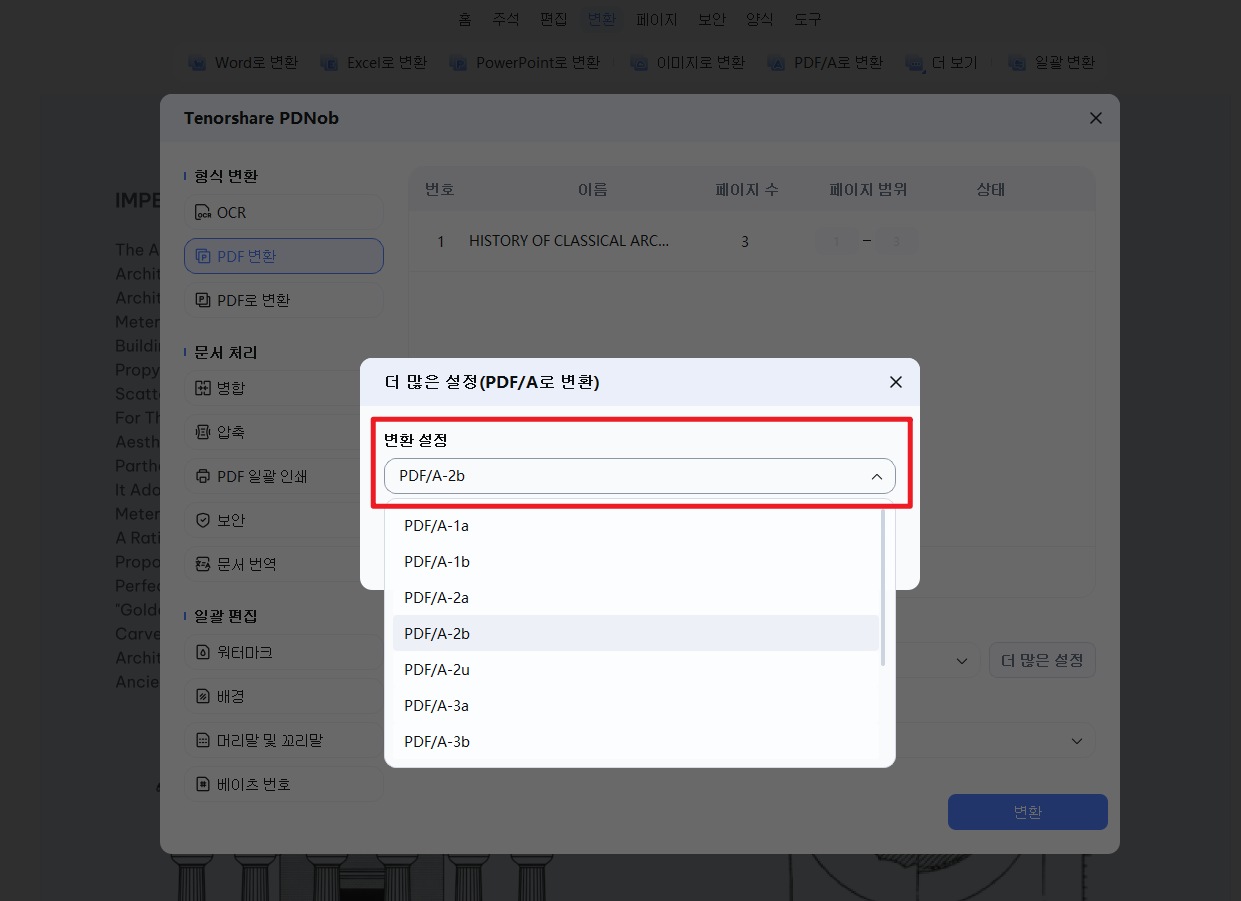Image resolution: width=1241 pixels, height=901 pixels.
Task: Click the 베이츠 번호 icon
Action: pyautogui.click(x=203, y=784)
